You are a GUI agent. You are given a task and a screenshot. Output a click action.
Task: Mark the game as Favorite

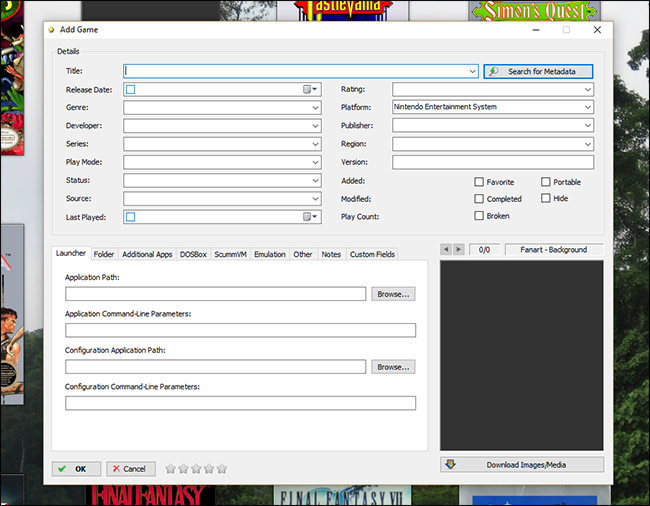479,182
